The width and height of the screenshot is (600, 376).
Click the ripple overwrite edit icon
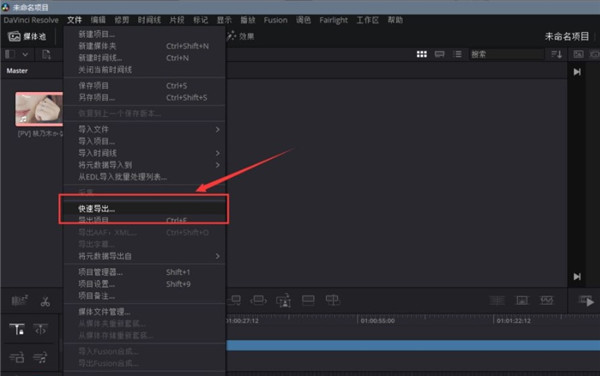[x=259, y=300]
